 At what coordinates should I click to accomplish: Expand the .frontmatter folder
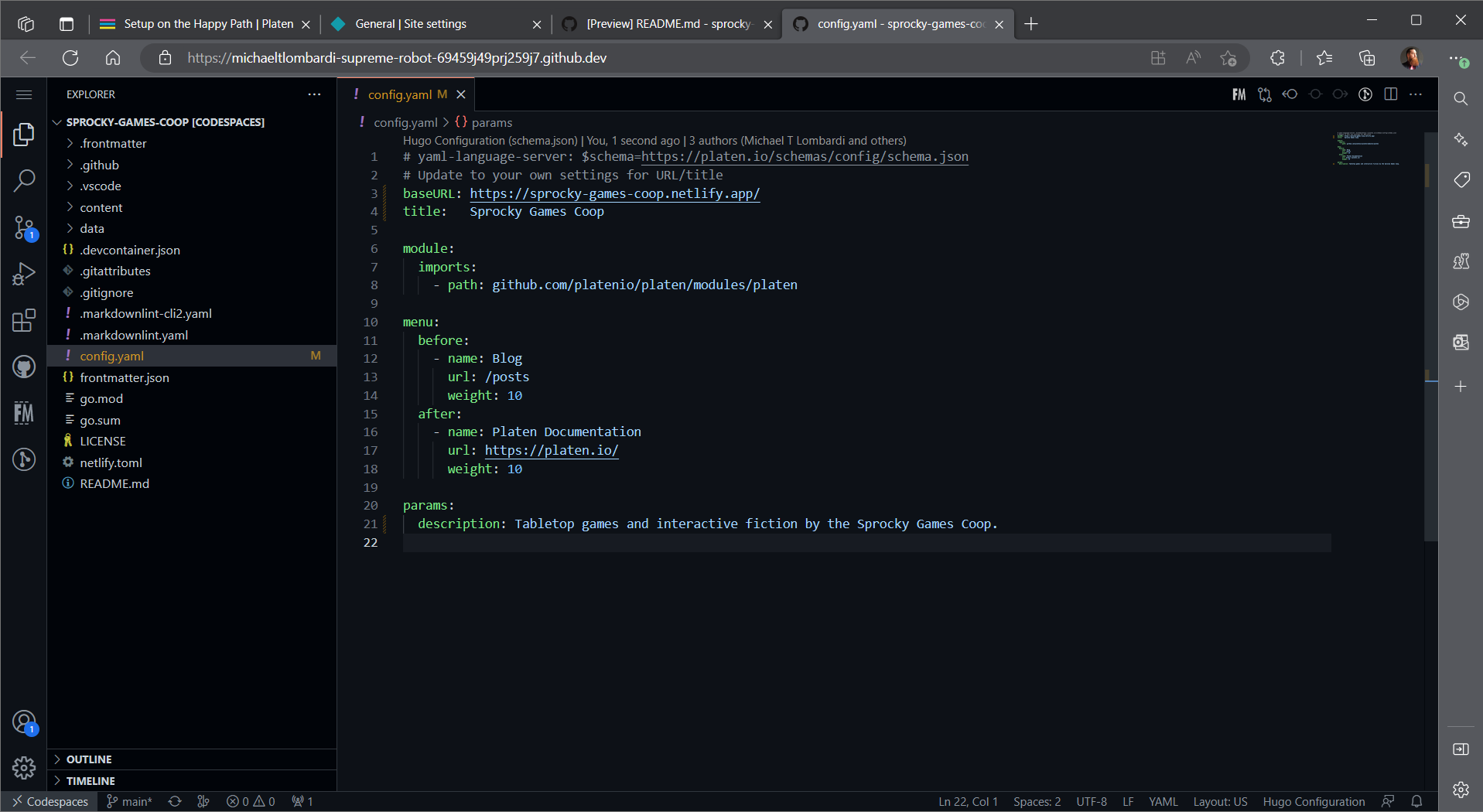pos(113,144)
